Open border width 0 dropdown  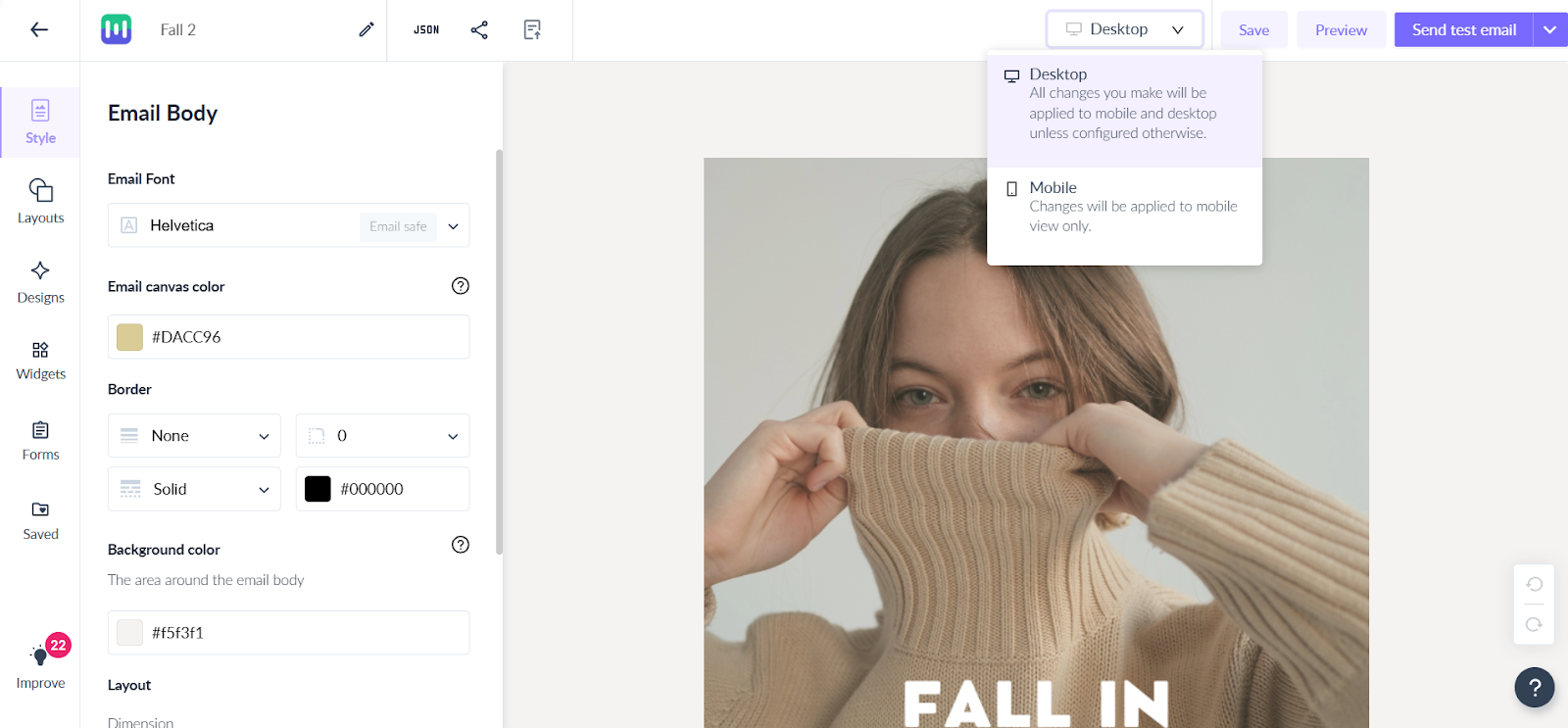click(x=382, y=436)
